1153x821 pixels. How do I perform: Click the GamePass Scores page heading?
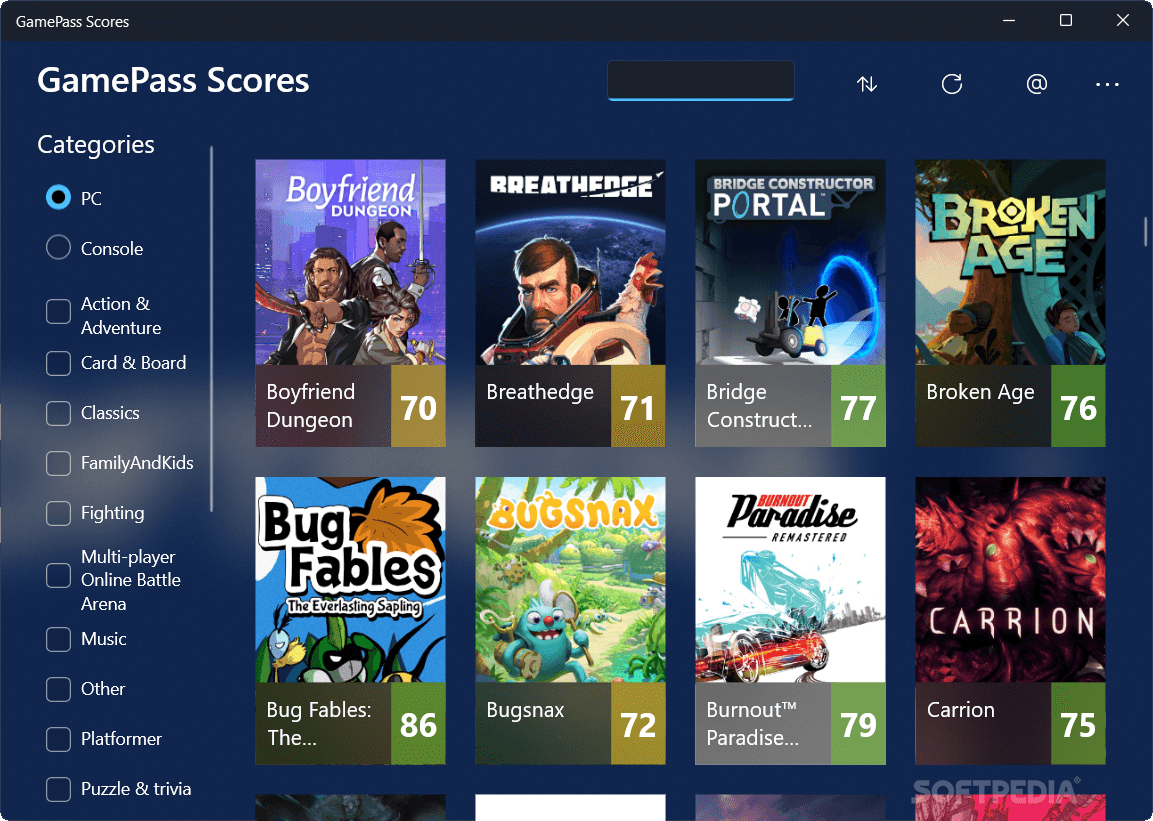pos(173,80)
